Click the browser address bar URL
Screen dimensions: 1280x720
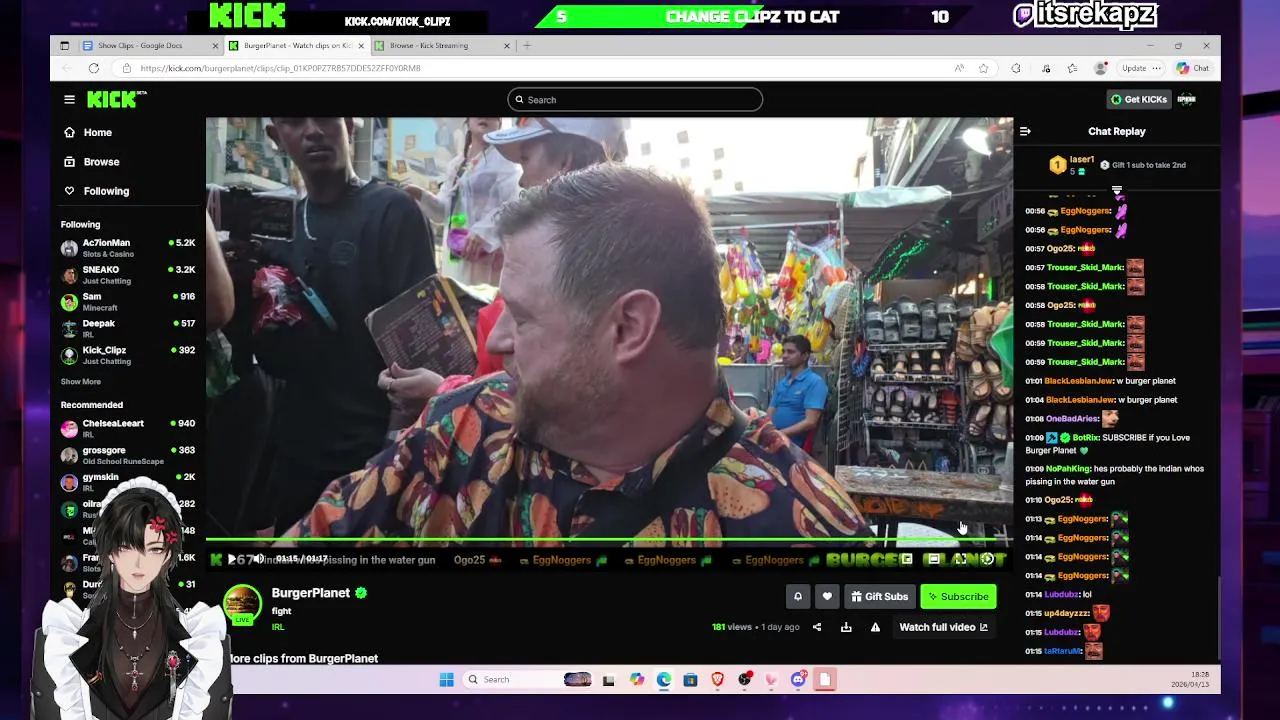(280, 68)
